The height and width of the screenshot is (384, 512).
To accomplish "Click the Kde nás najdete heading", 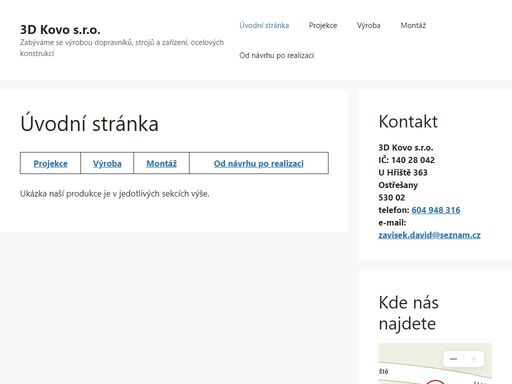I will pyautogui.click(x=408, y=313).
